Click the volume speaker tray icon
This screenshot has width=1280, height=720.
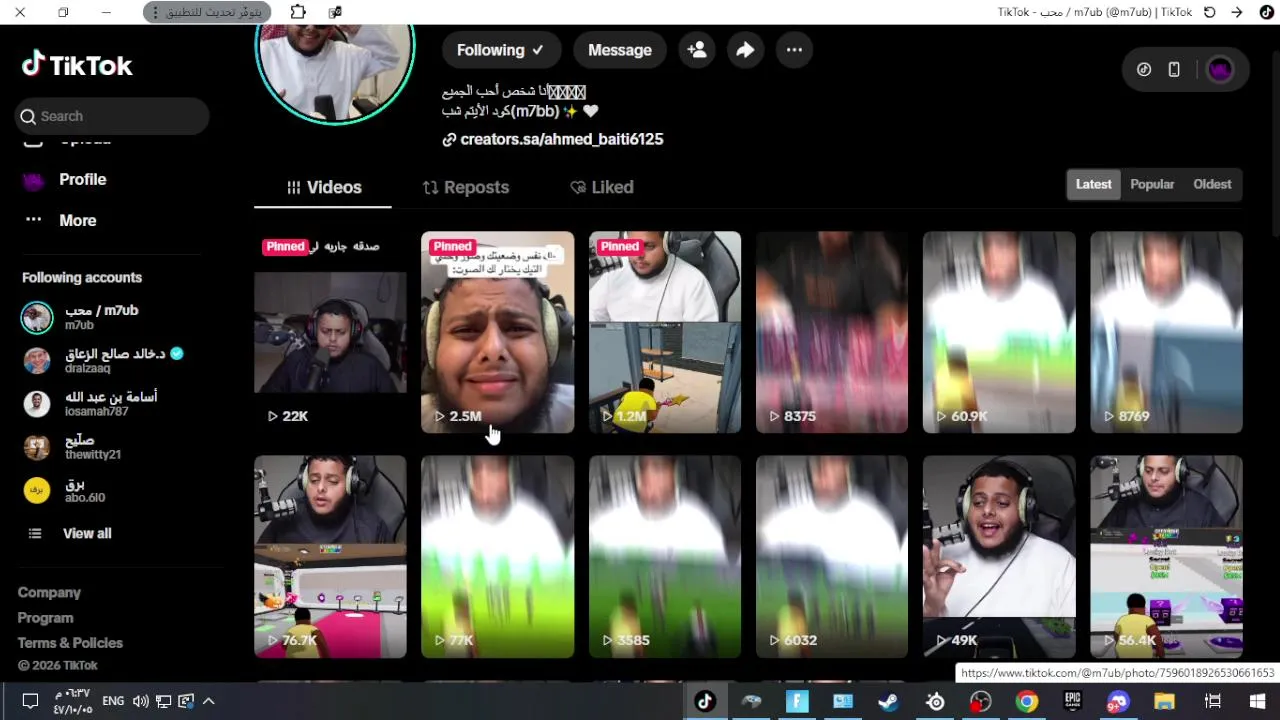141,701
